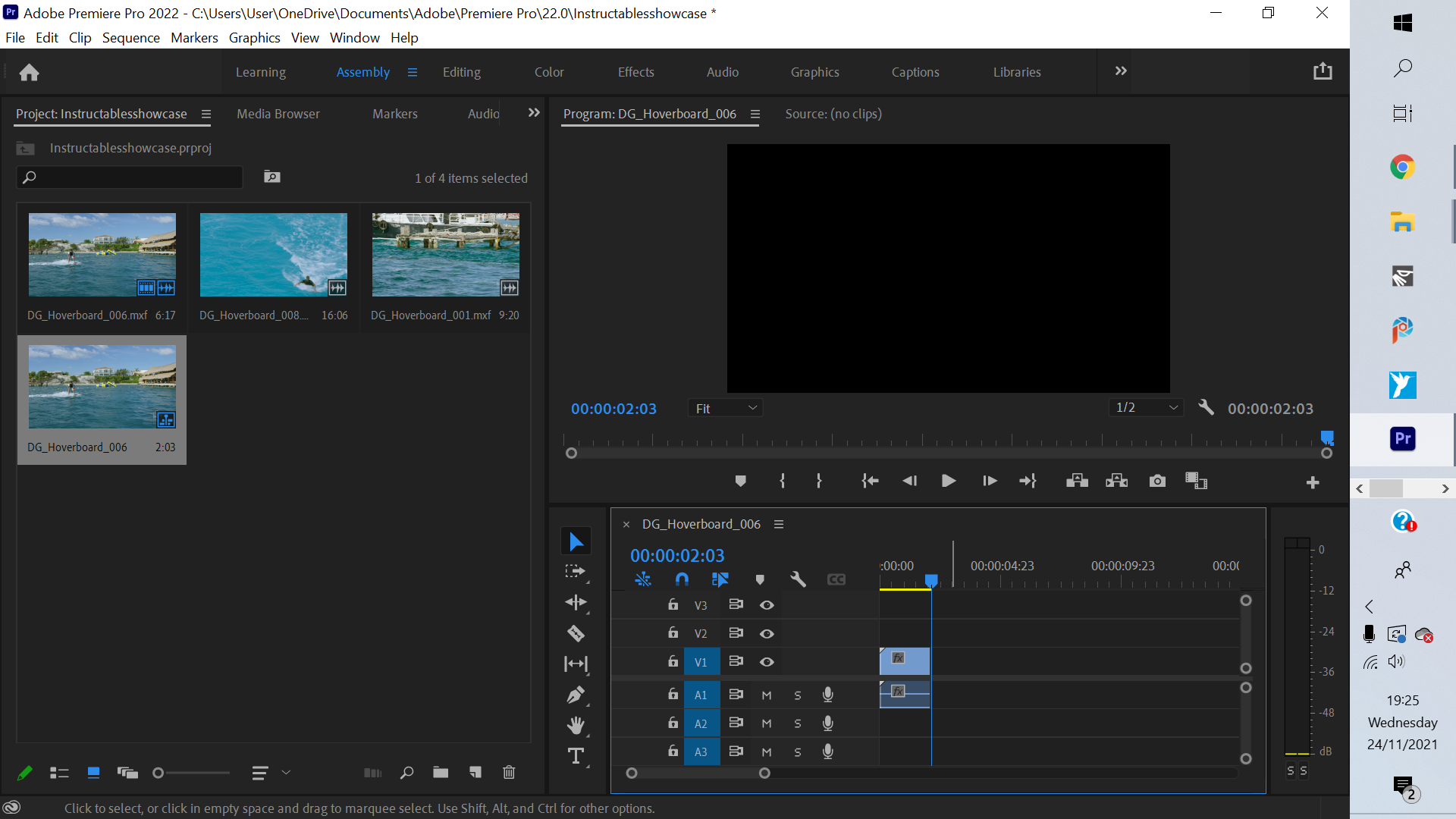Go to In point
Viewport: 1456px width, 819px height.
click(870, 481)
